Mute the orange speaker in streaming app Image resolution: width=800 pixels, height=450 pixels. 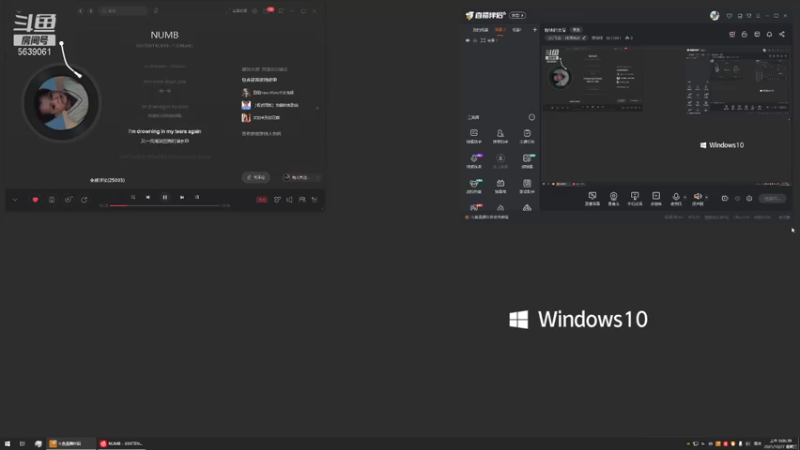pos(697,196)
